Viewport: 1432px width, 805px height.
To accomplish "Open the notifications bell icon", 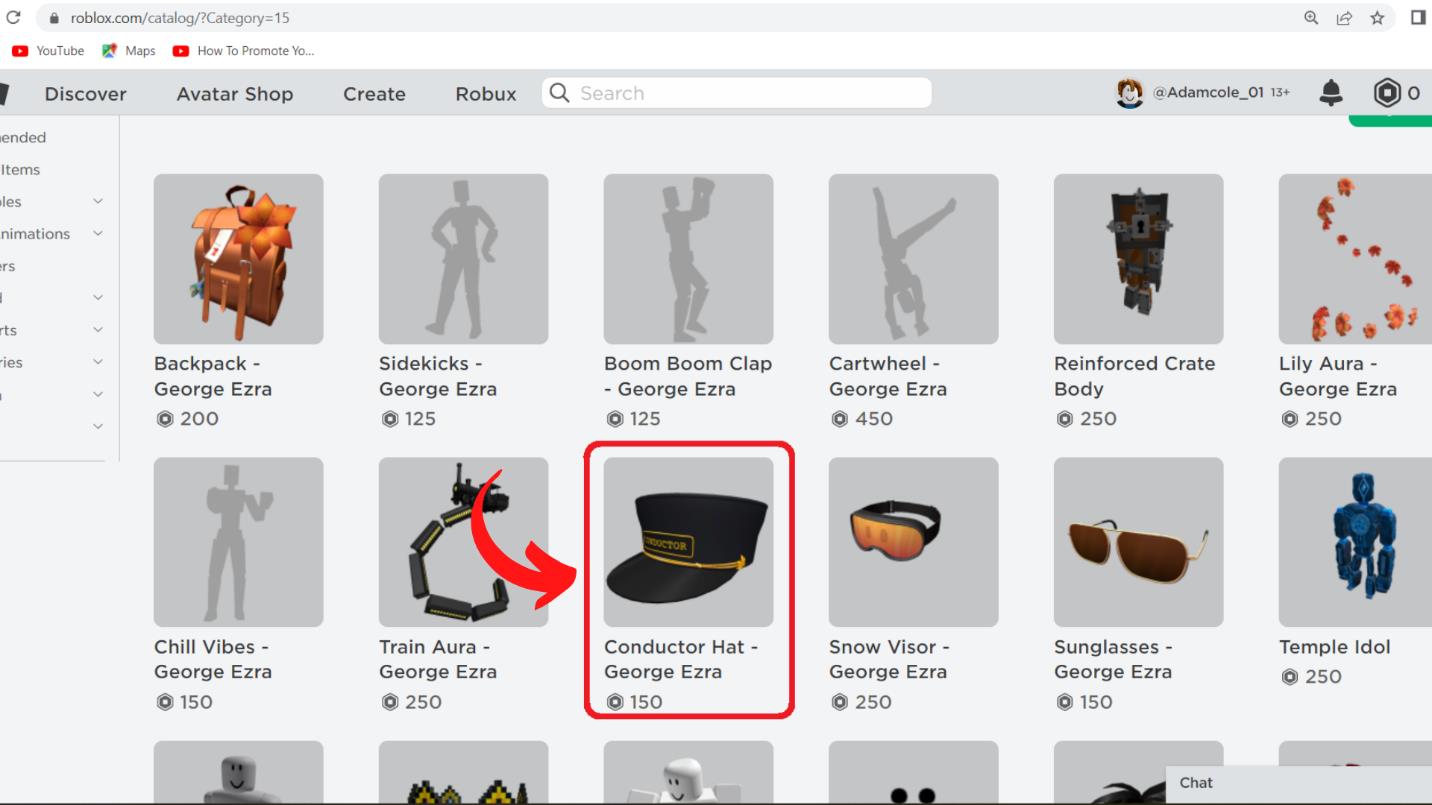I will 1331,93.
